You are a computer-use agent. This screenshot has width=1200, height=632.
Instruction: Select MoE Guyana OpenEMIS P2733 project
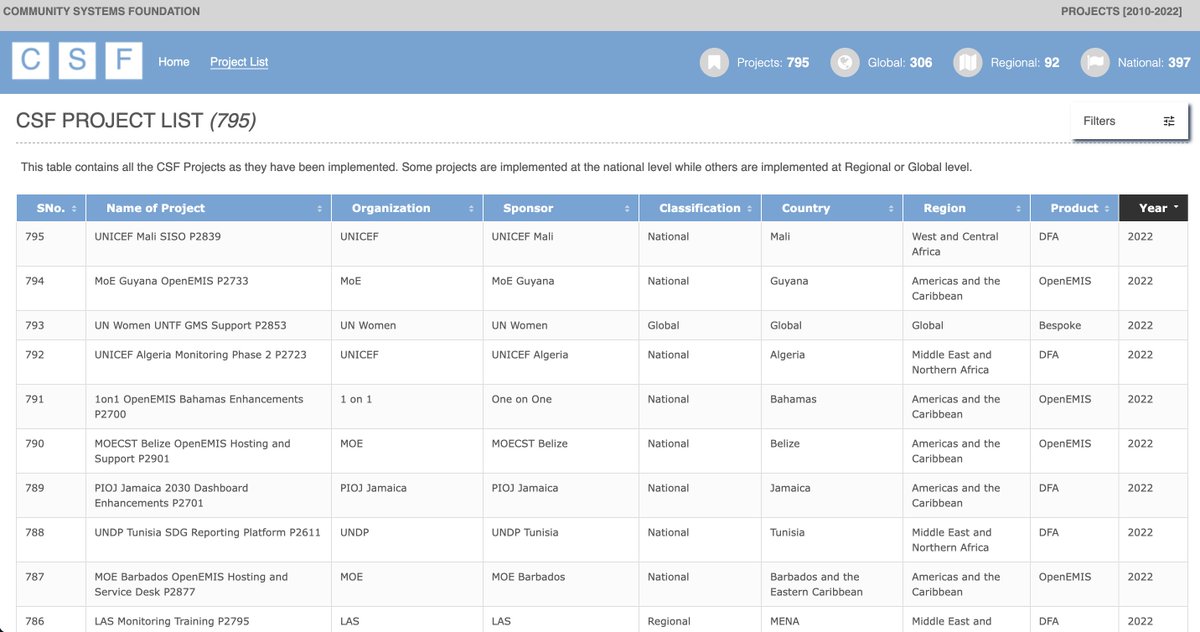click(171, 281)
